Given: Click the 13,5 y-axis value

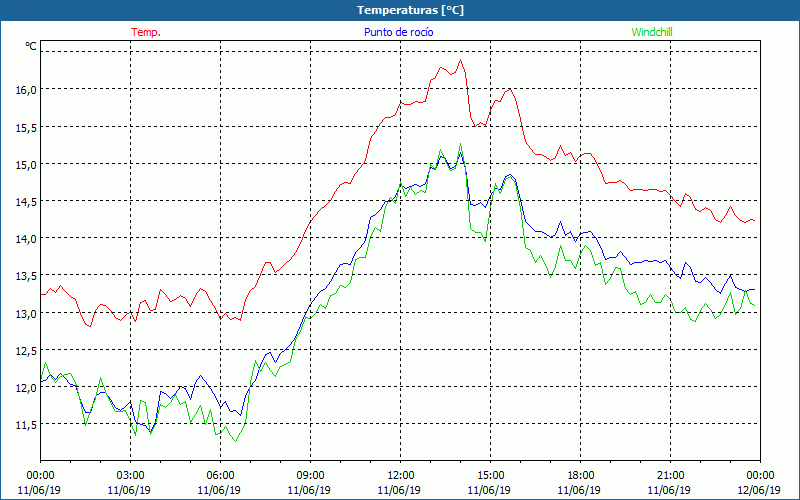Looking at the screenshot, I should 27,276.
